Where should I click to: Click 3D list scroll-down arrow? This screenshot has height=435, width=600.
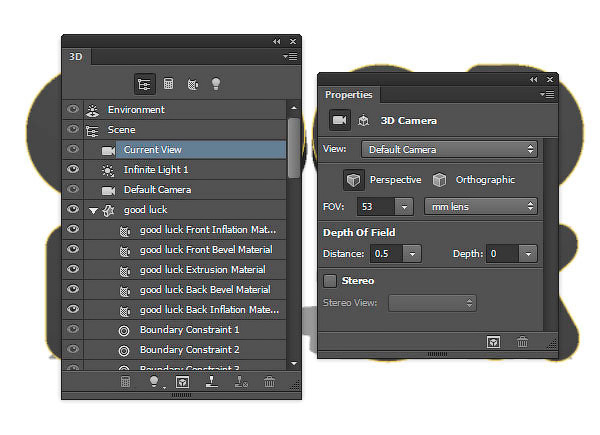point(294,363)
